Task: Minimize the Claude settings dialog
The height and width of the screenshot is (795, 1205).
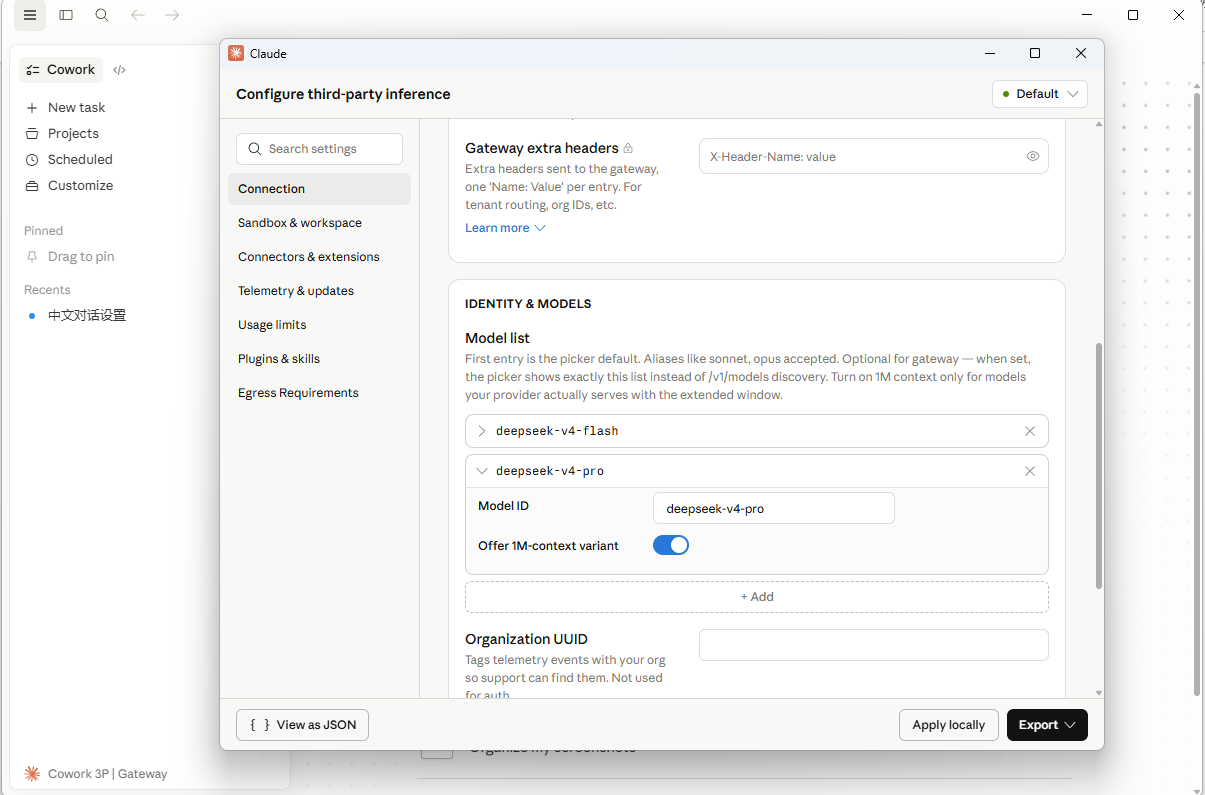Action: tap(989, 53)
